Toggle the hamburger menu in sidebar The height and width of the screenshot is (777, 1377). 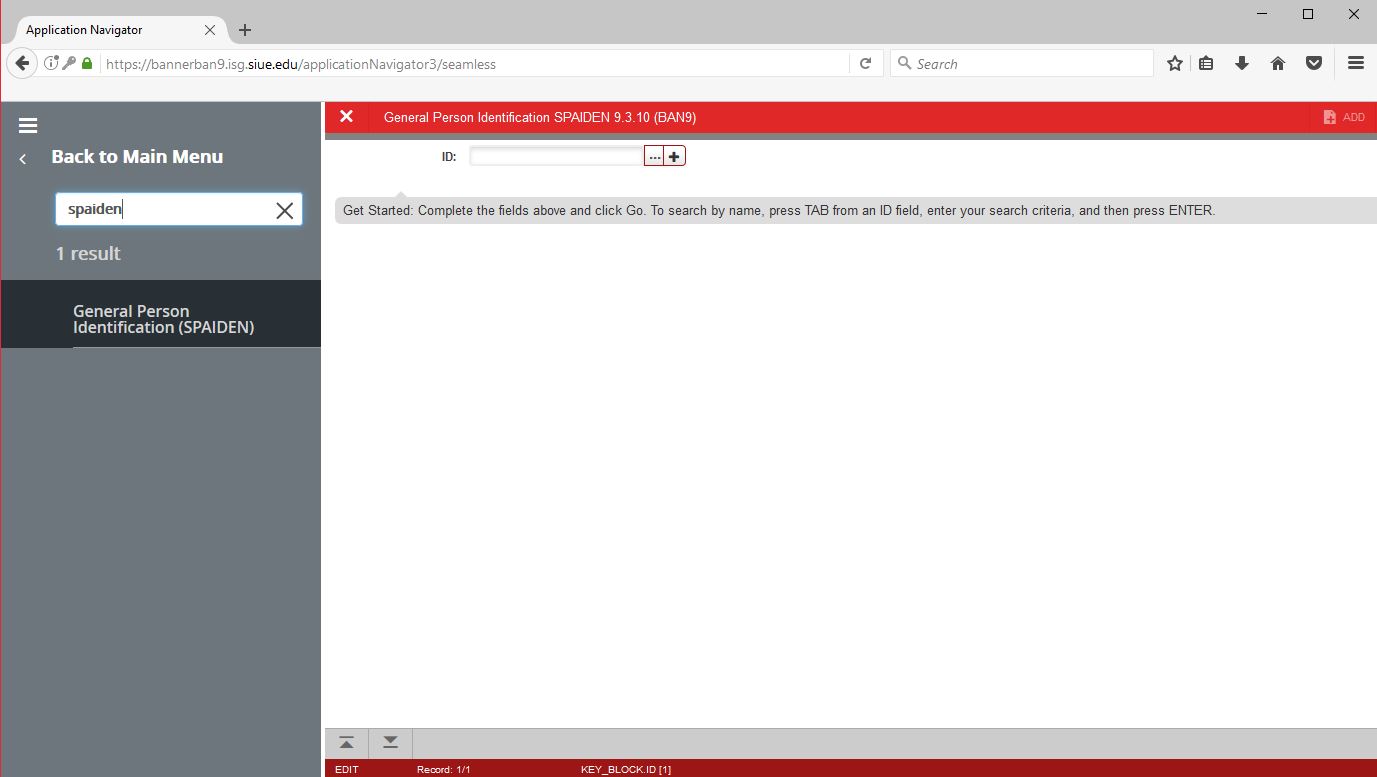tap(28, 126)
